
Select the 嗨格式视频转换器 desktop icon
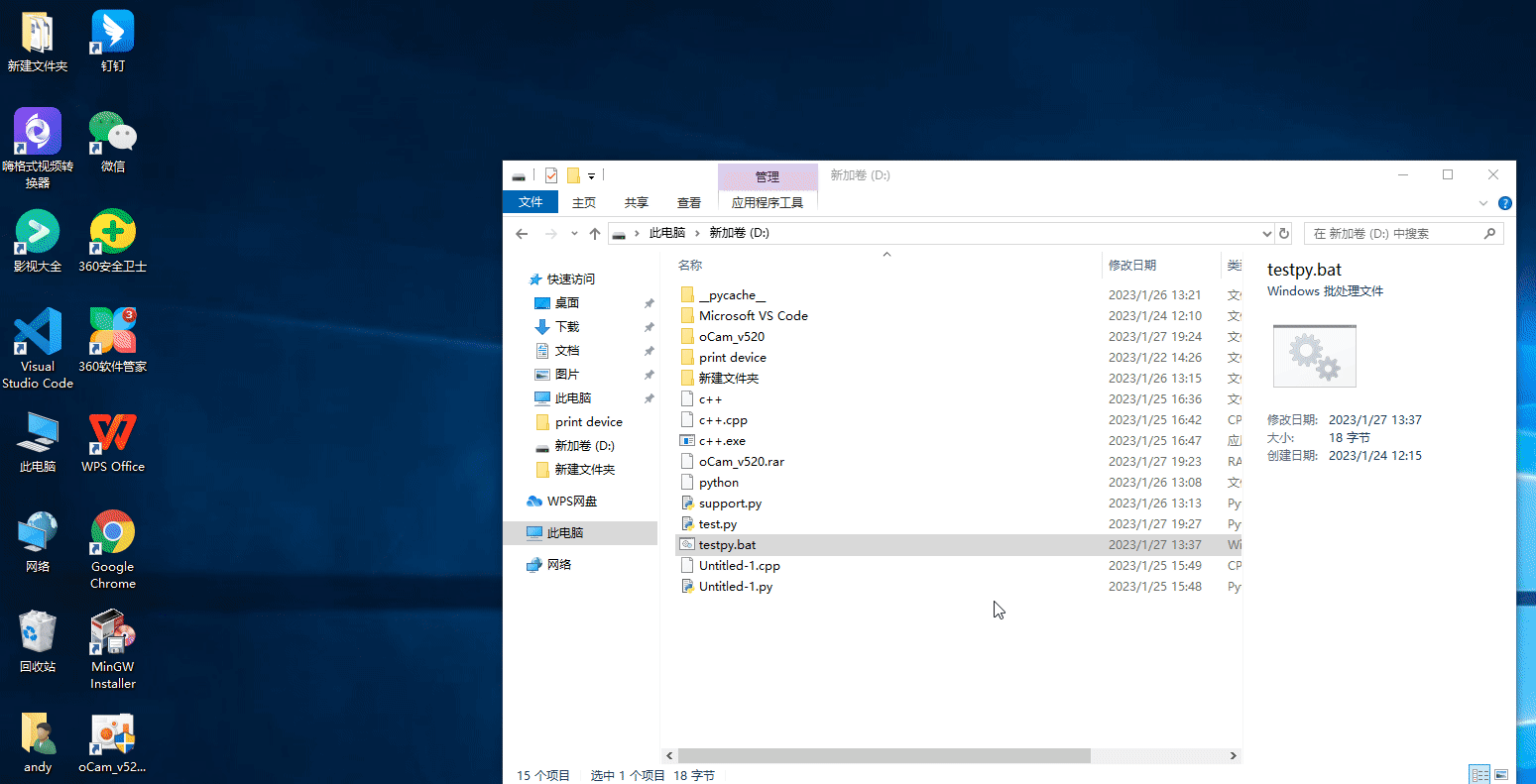[38, 149]
